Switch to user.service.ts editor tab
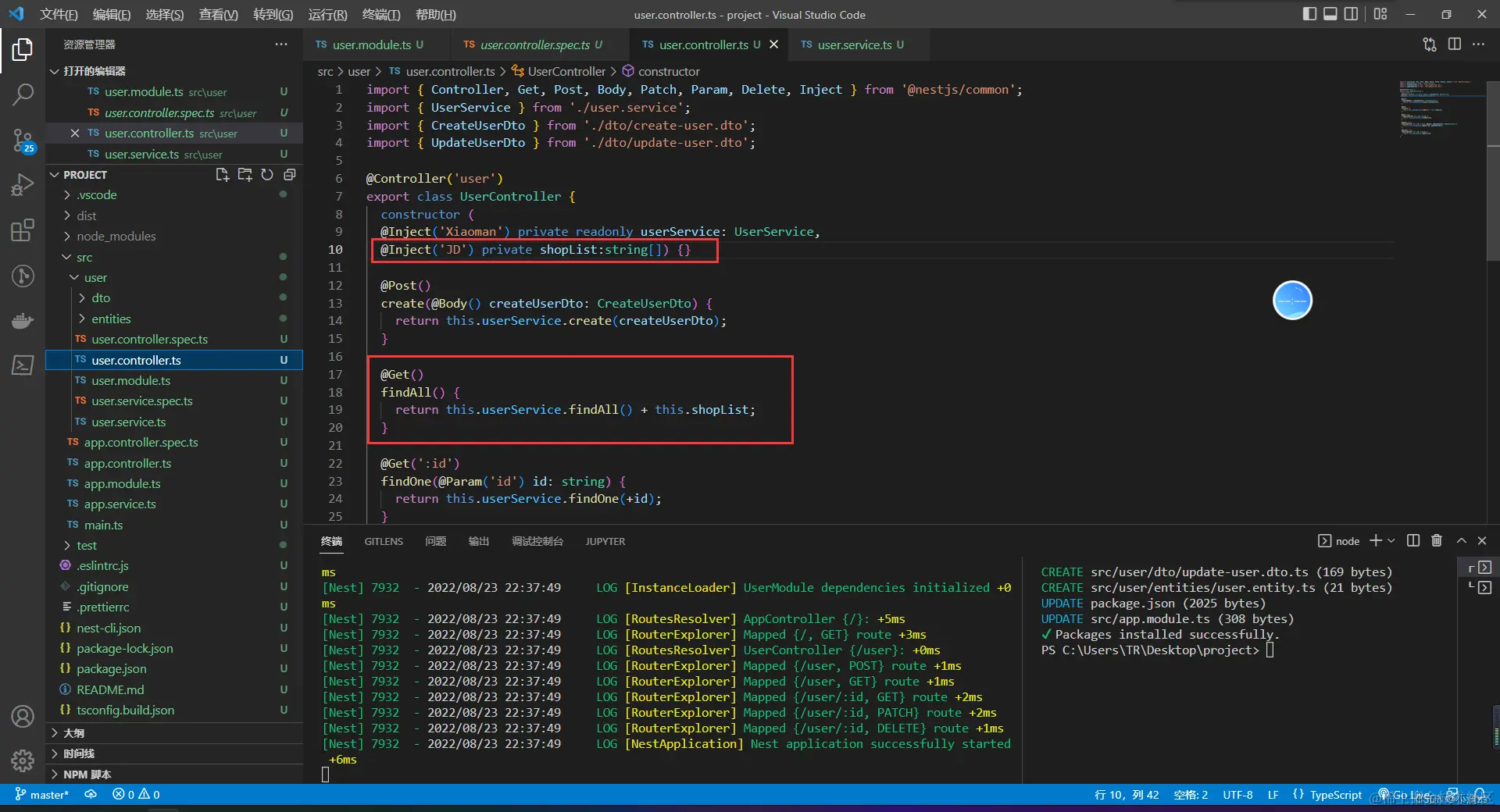1500x812 pixels. [x=854, y=45]
